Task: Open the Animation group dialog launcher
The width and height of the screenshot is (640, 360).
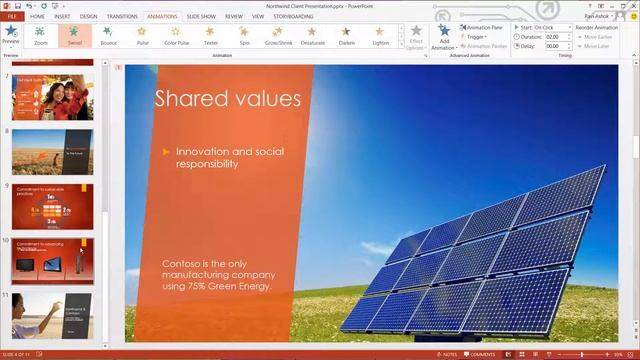Action: tap(426, 56)
